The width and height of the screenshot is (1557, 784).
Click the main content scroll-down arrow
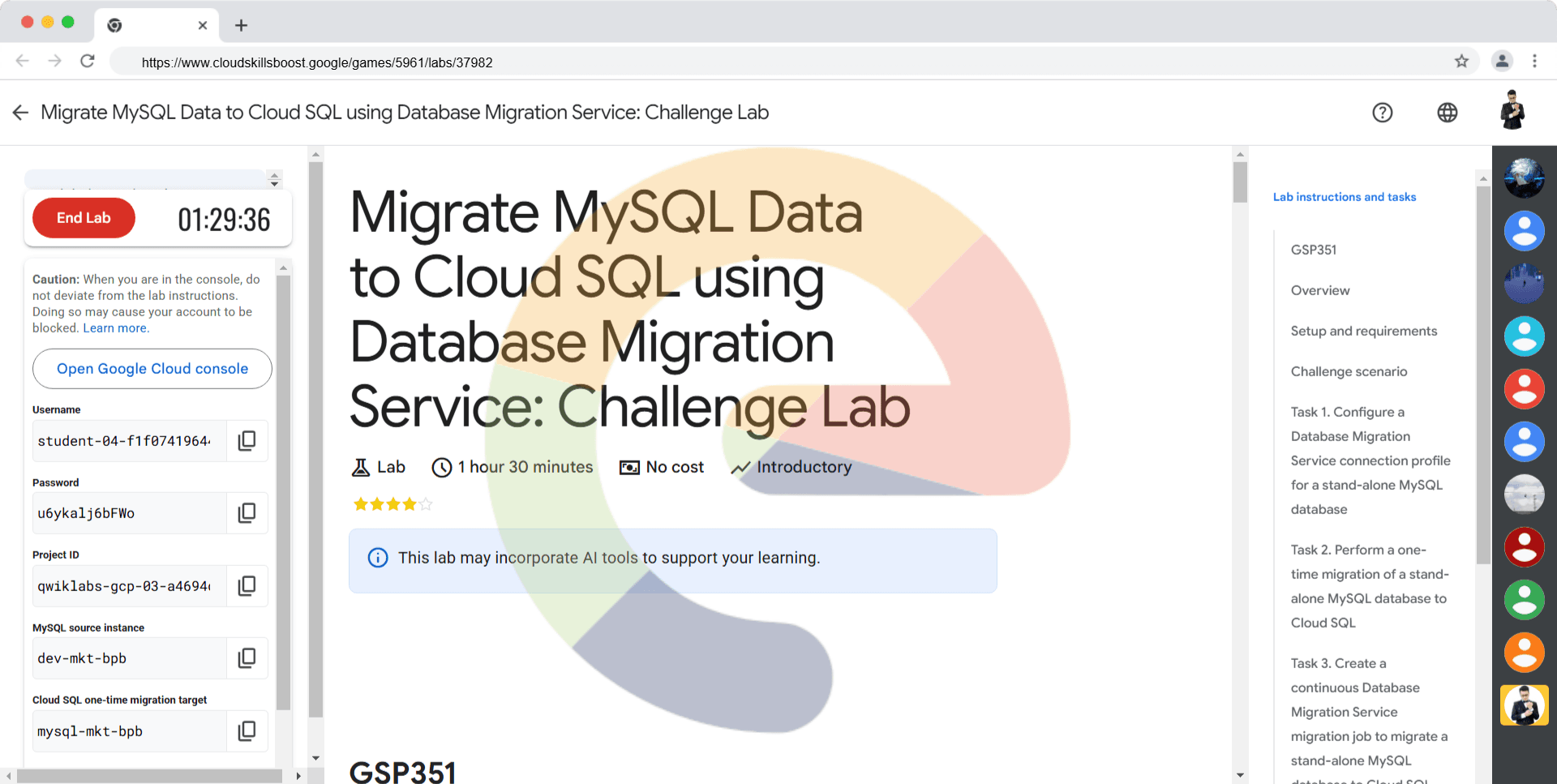1240,776
